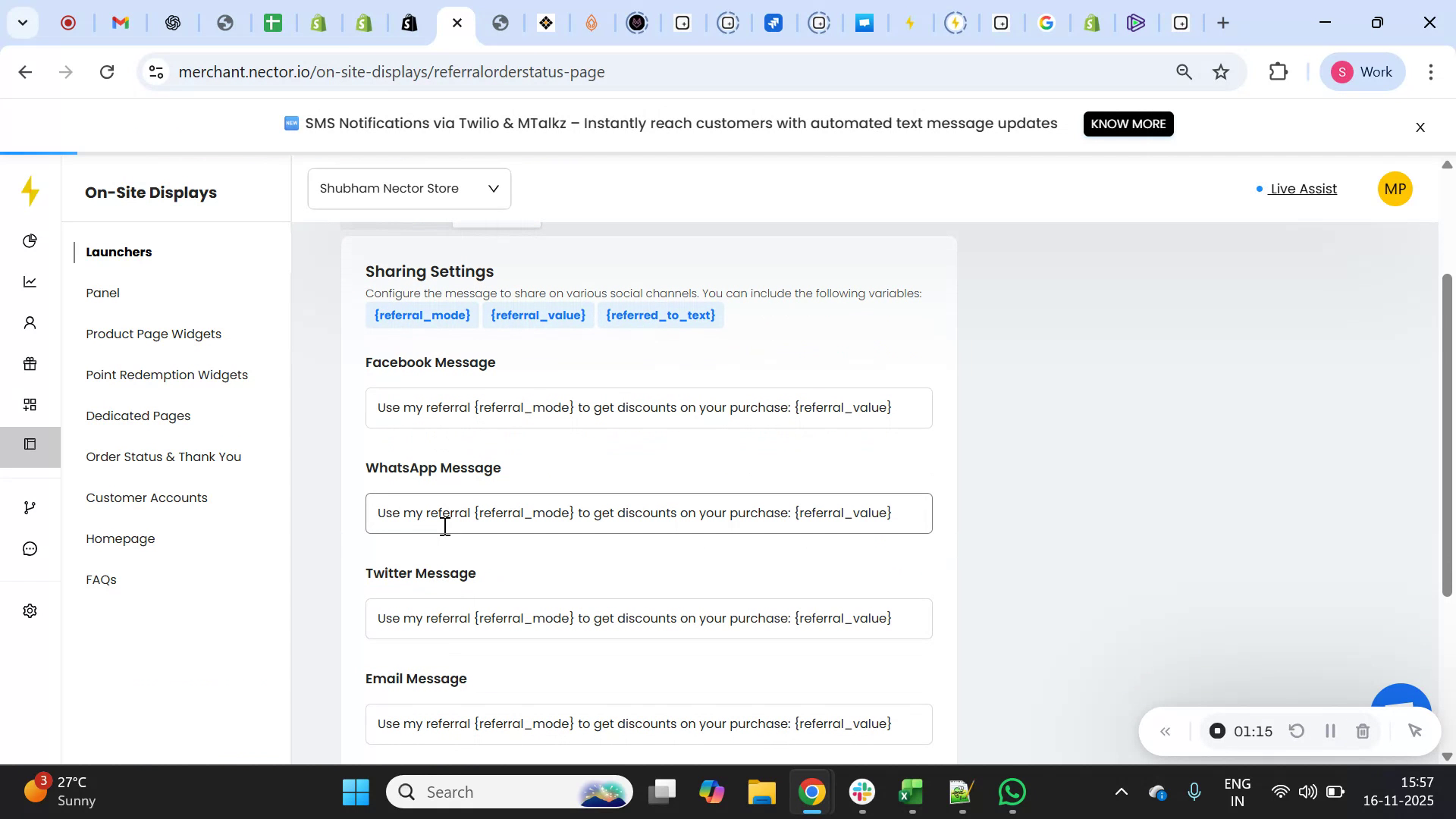Select the branch integrations icon
1456x819 pixels.
[30, 507]
